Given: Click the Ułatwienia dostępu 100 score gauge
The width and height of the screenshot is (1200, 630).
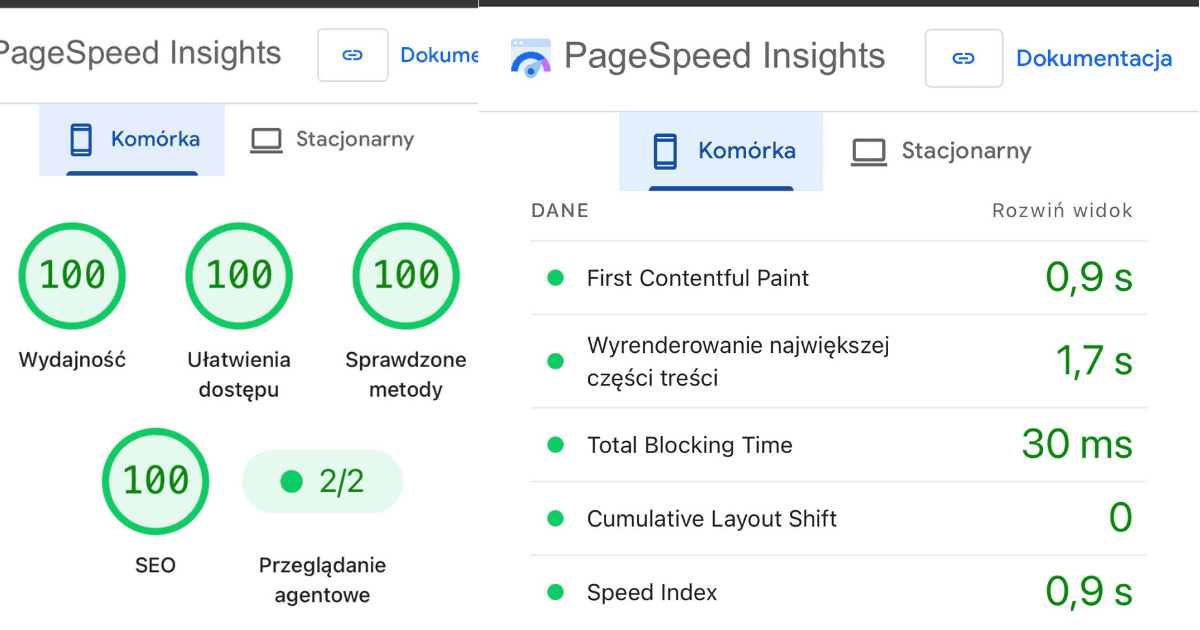Looking at the screenshot, I should pyautogui.click(x=239, y=275).
